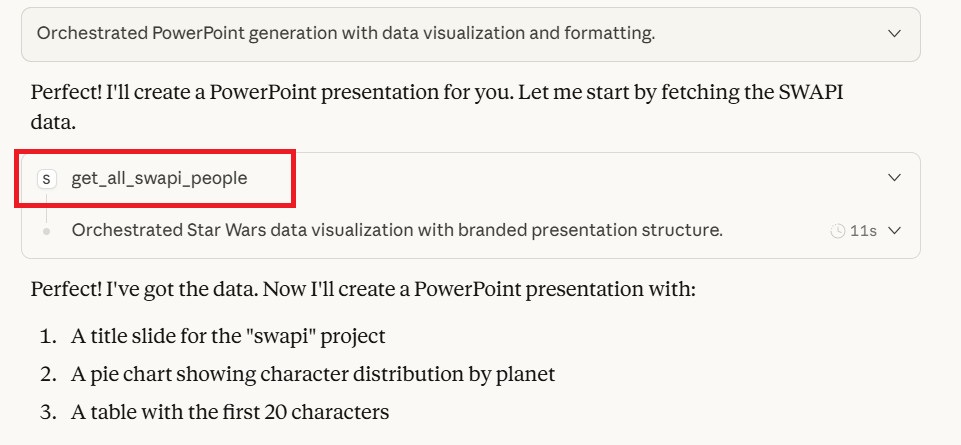
Task: Click the connector line below S icon
Action: tap(46, 206)
